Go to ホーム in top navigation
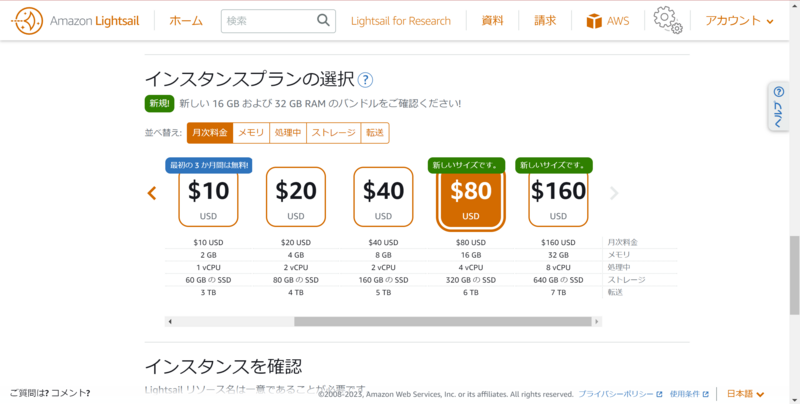This screenshot has width=800, height=404. coord(186,21)
